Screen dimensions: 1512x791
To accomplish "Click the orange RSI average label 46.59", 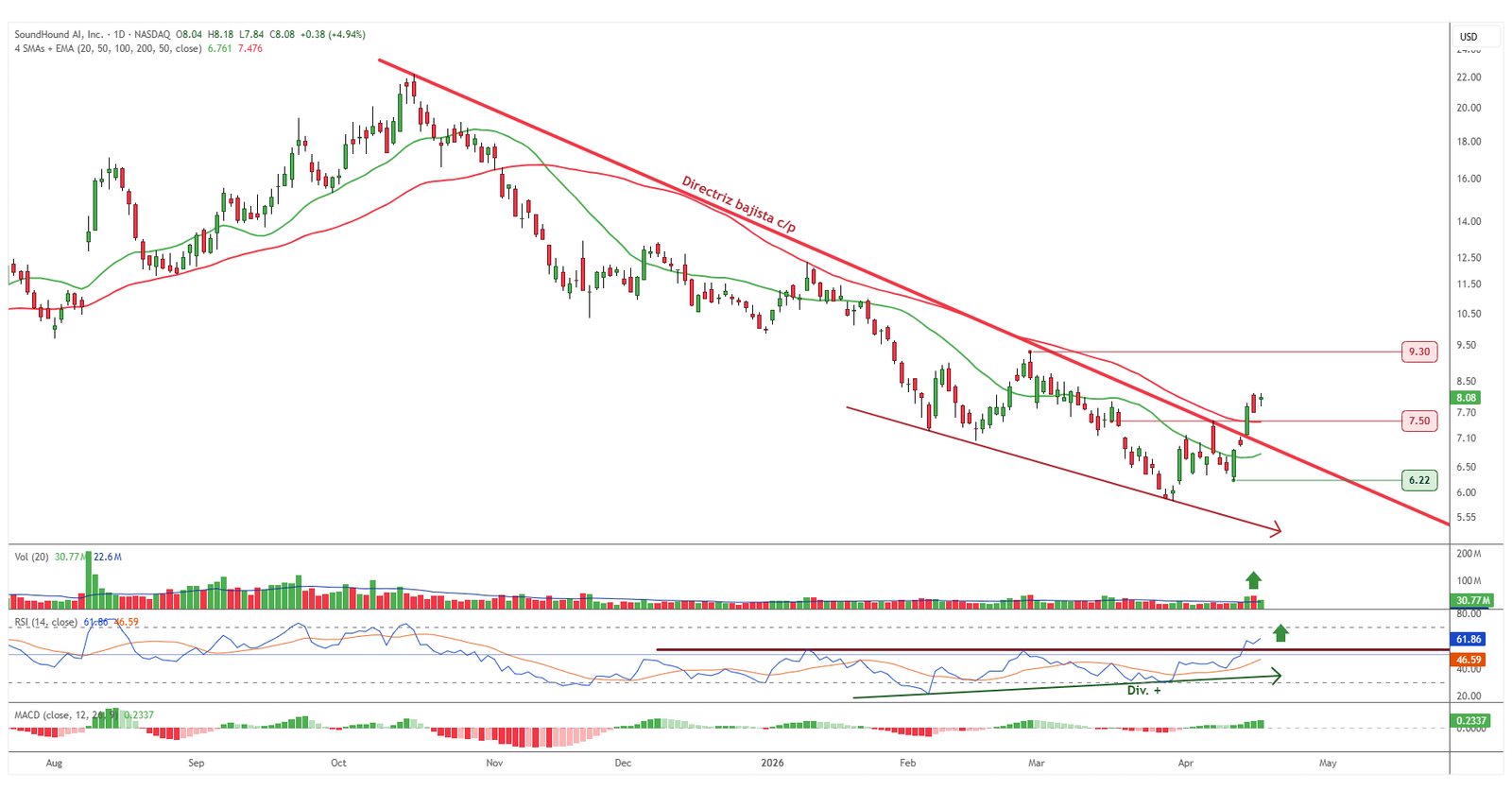I will tap(1468, 660).
